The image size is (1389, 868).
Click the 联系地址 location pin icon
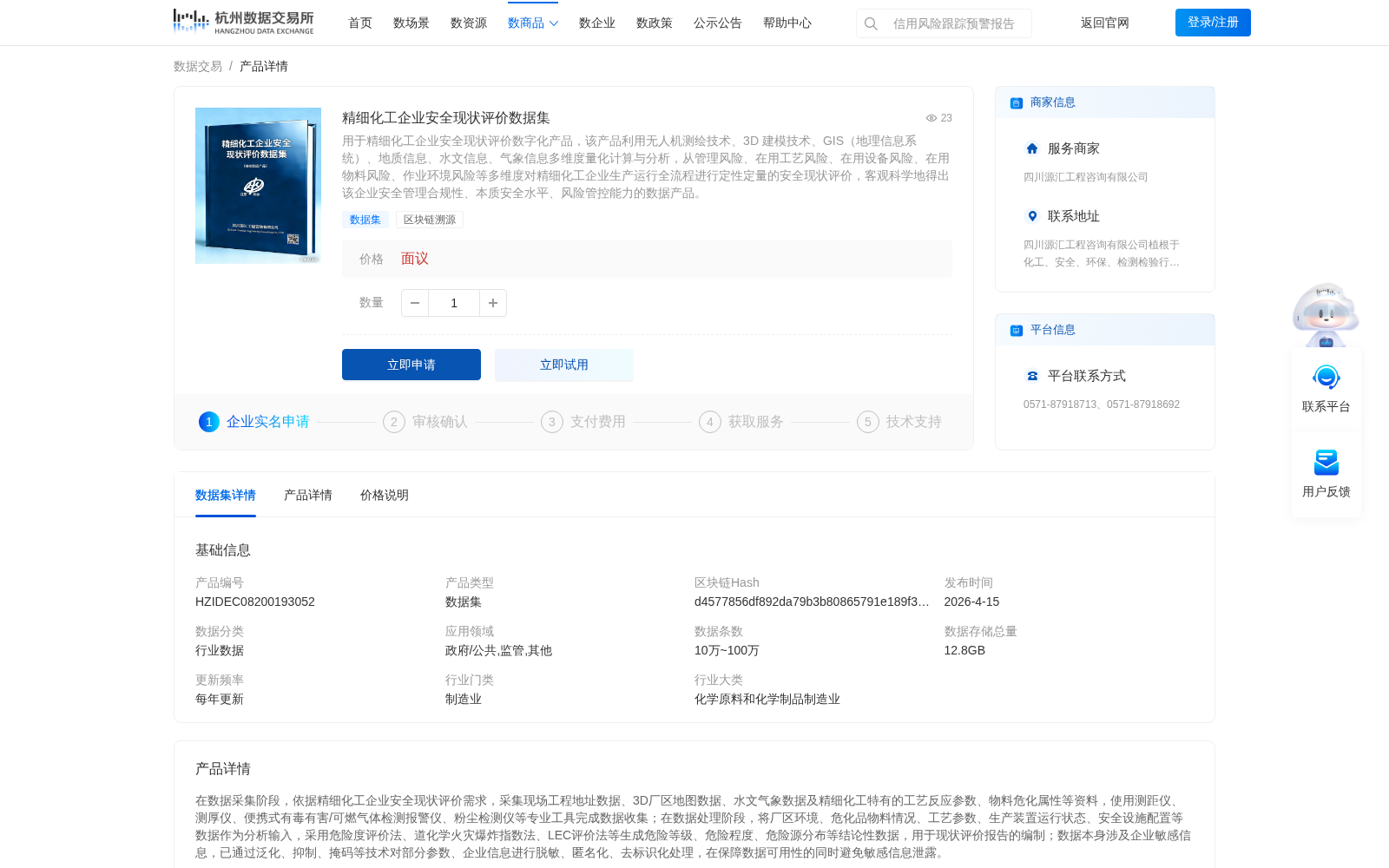click(1032, 216)
